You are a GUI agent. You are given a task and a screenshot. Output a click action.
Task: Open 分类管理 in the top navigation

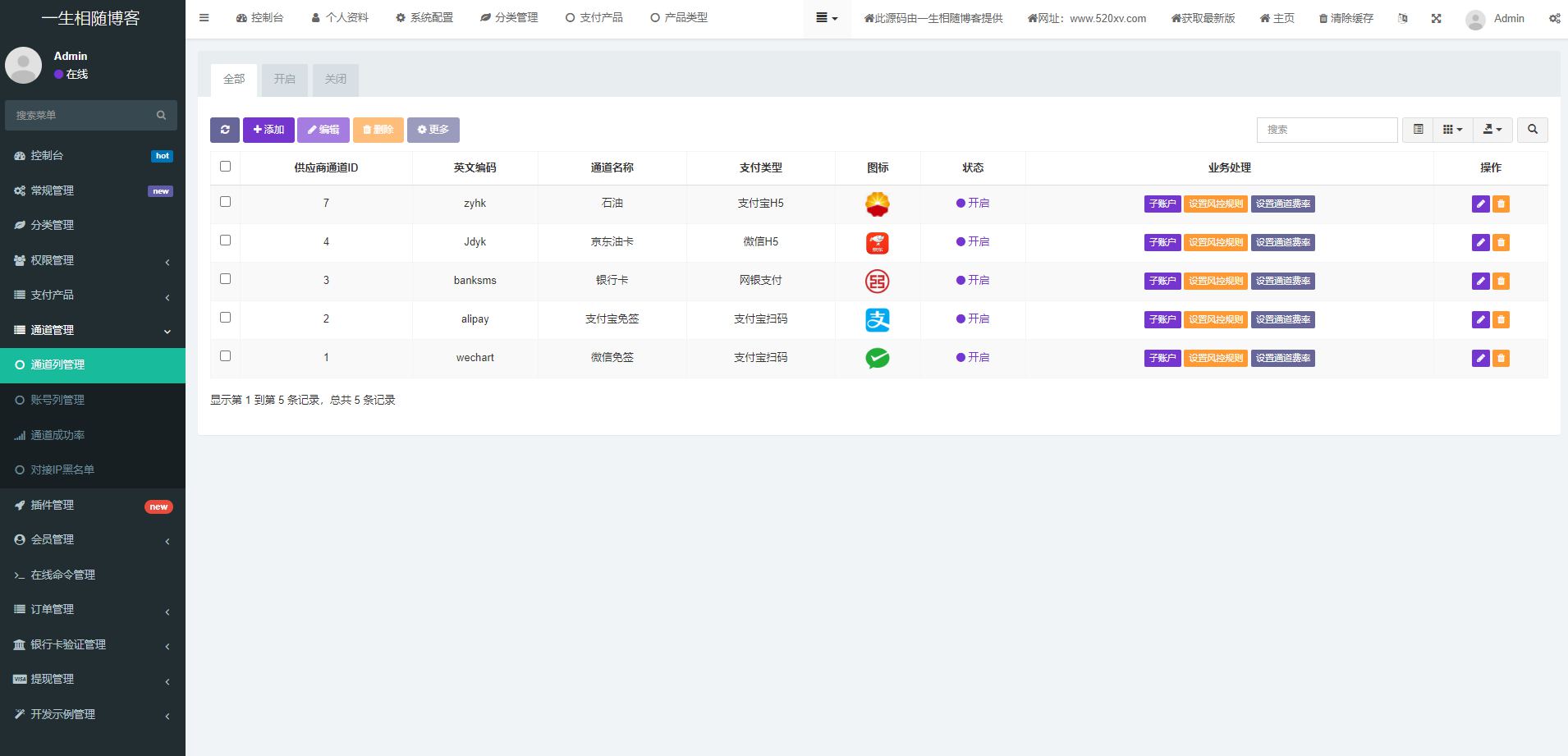[x=508, y=17]
